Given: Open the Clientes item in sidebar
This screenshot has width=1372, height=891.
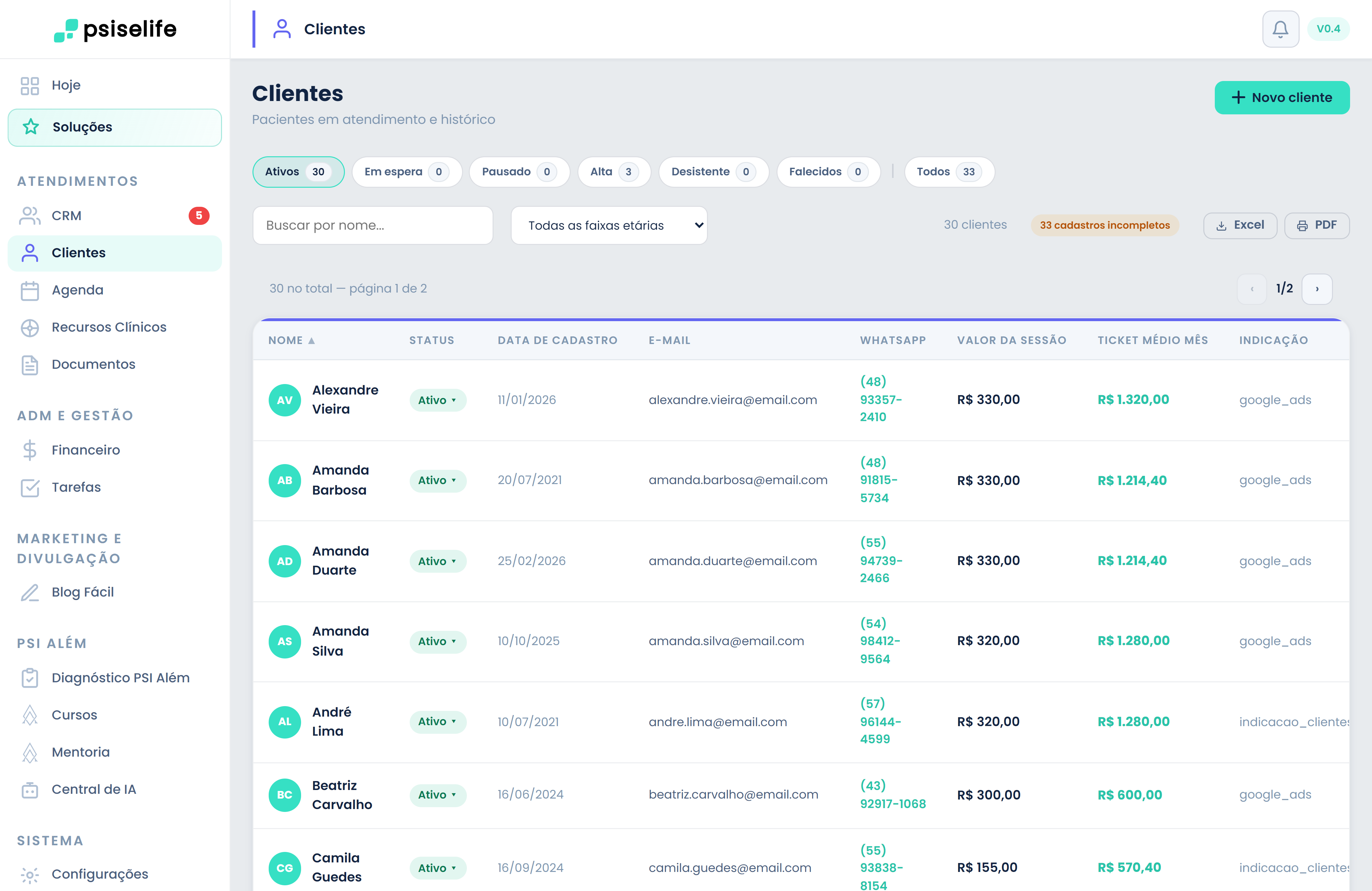Looking at the screenshot, I should pyautogui.click(x=115, y=253).
